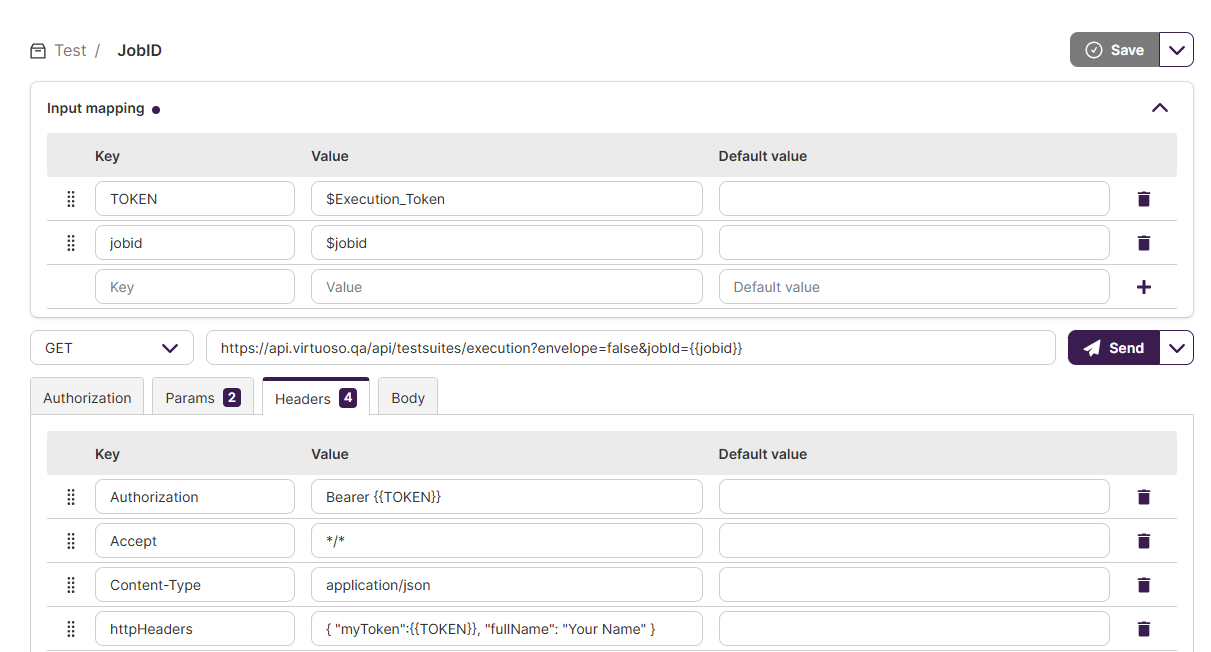1211x652 pixels.
Task: Click drag handle beside Authorization header
Action: coord(71,497)
